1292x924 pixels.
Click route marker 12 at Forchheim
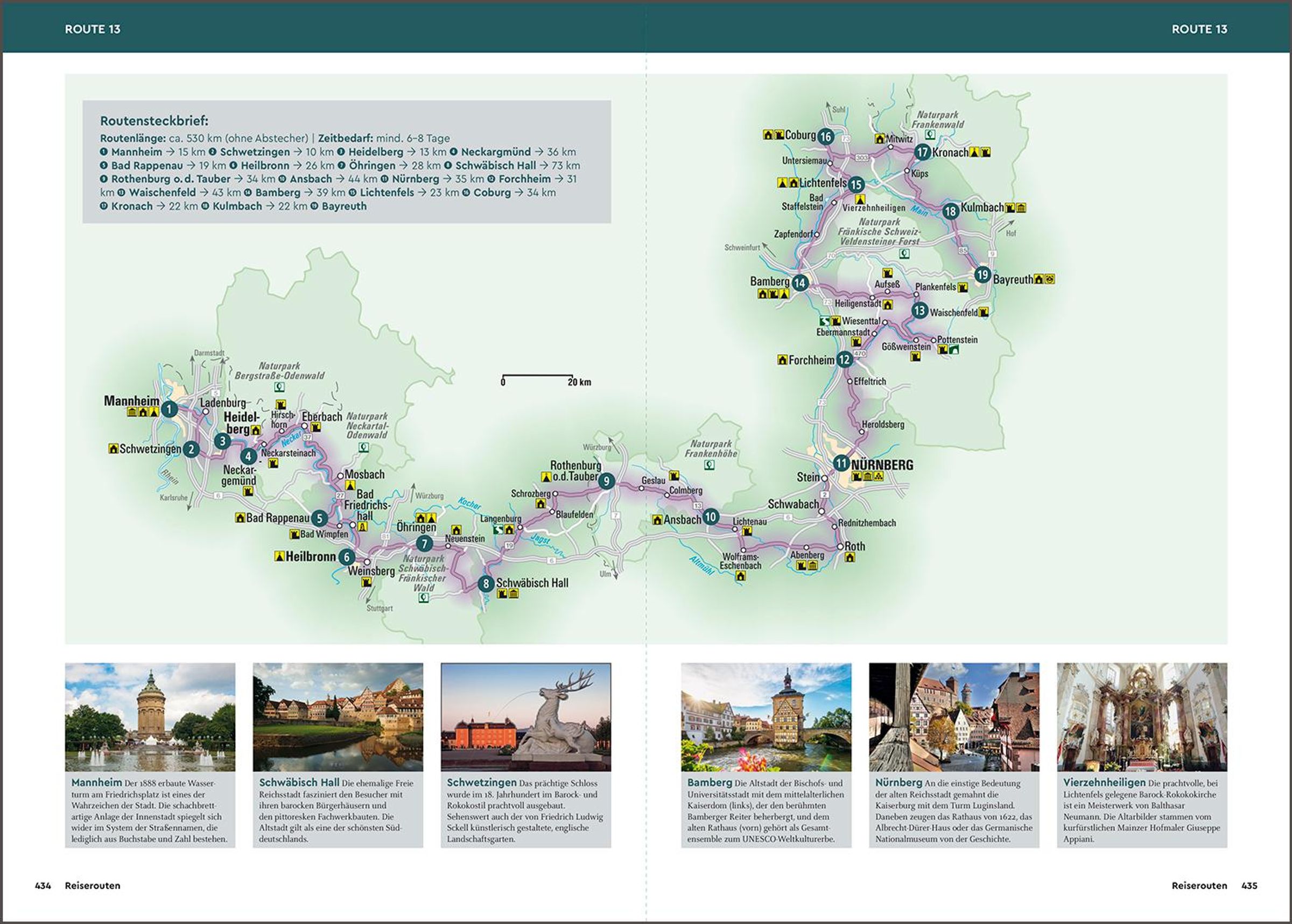point(844,359)
